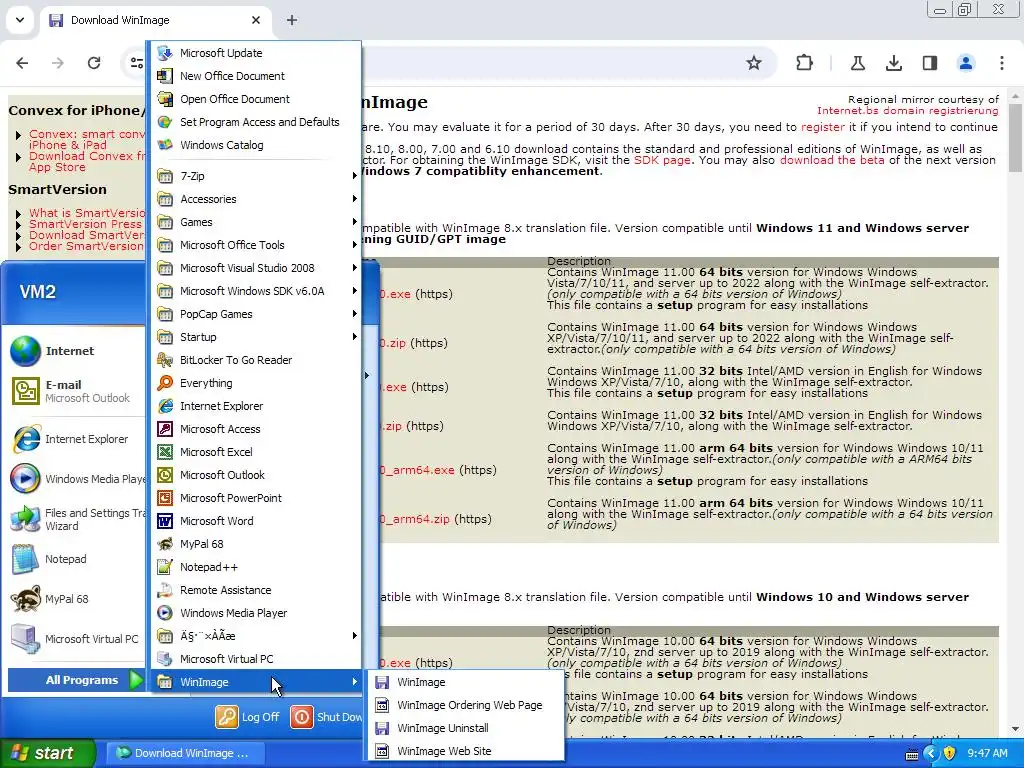Screen dimensions: 1024x768
Task: Expand the 7-Zip program folder
Action: tap(256, 176)
